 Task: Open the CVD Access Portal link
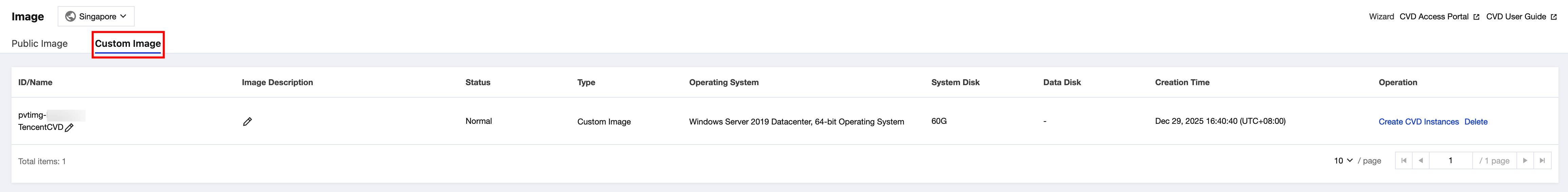pyautogui.click(x=1433, y=17)
